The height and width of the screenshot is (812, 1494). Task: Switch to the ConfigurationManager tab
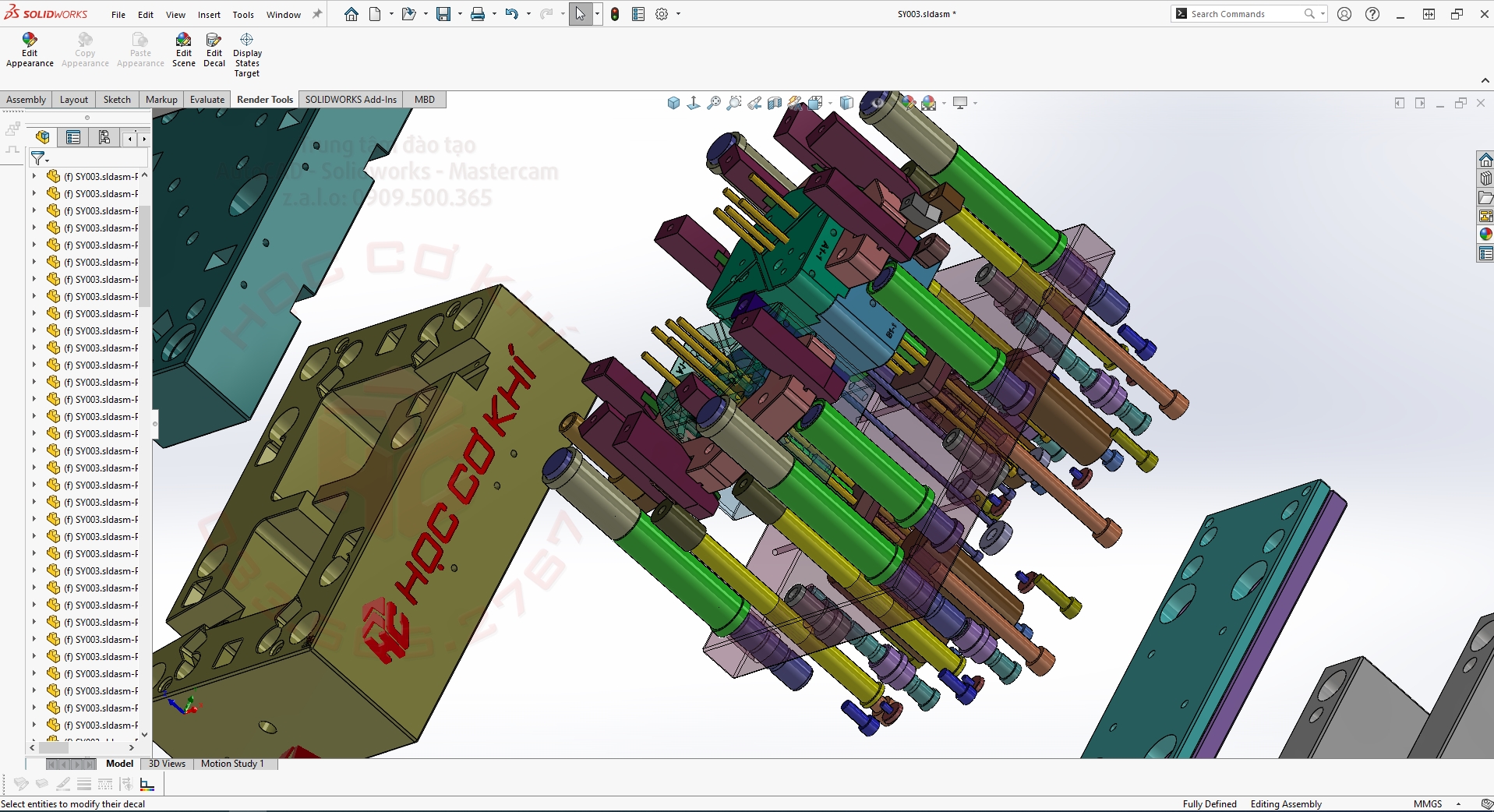[104, 138]
